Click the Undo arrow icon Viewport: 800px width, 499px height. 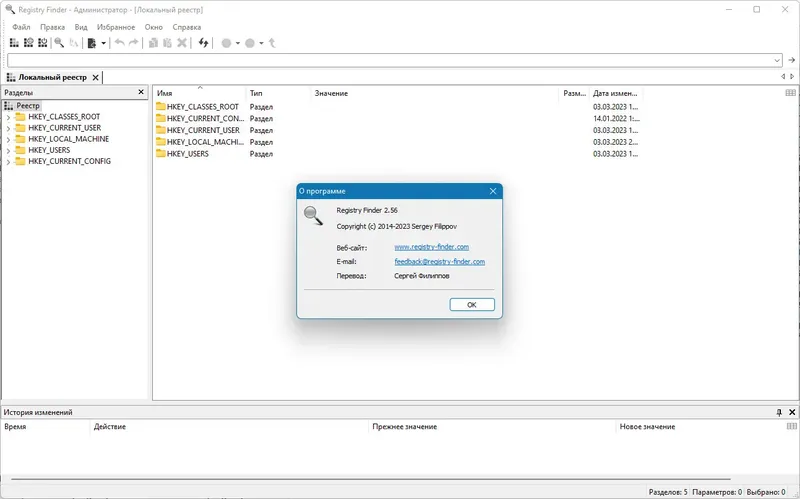pyautogui.click(x=119, y=43)
